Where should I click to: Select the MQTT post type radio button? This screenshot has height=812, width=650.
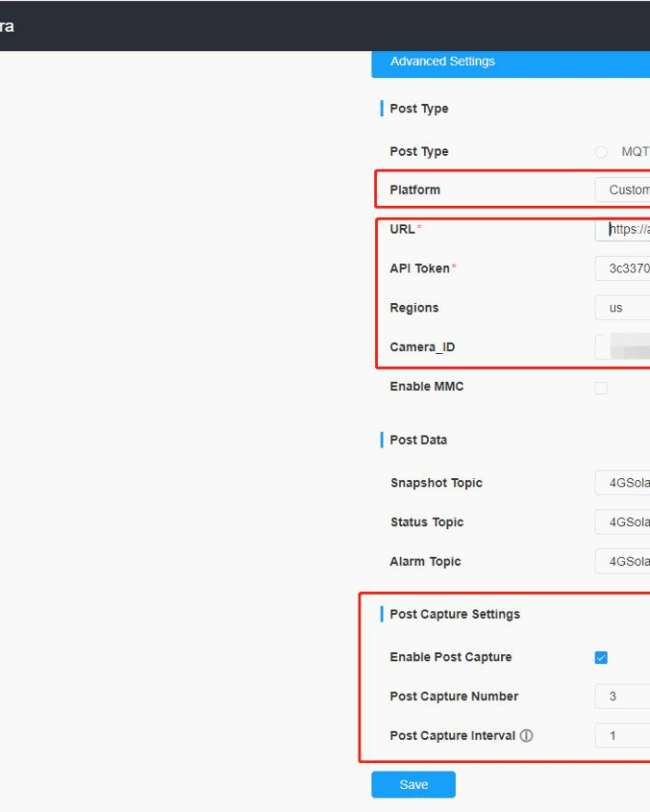pos(601,152)
